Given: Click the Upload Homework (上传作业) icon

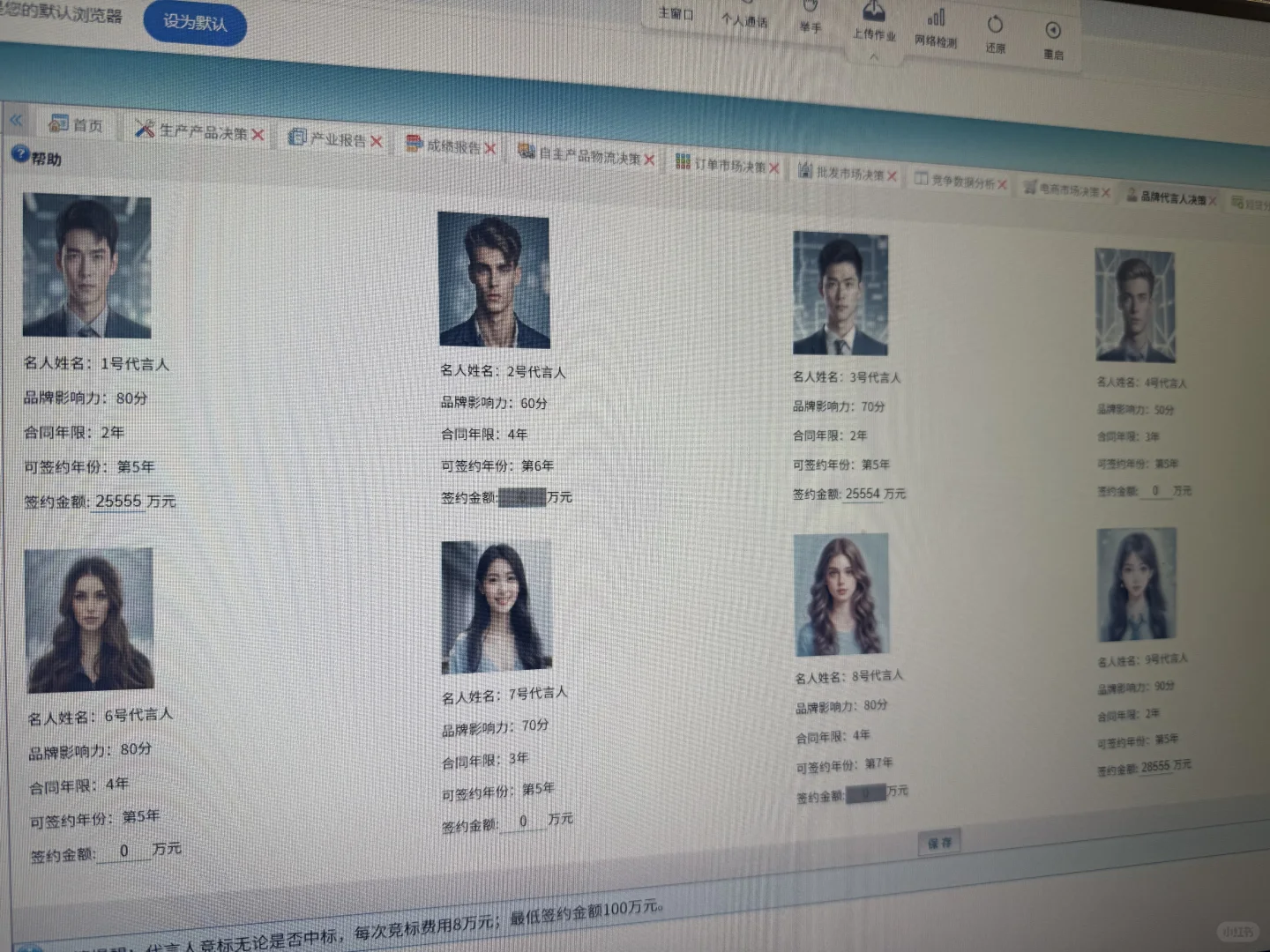Looking at the screenshot, I should tap(873, 11).
